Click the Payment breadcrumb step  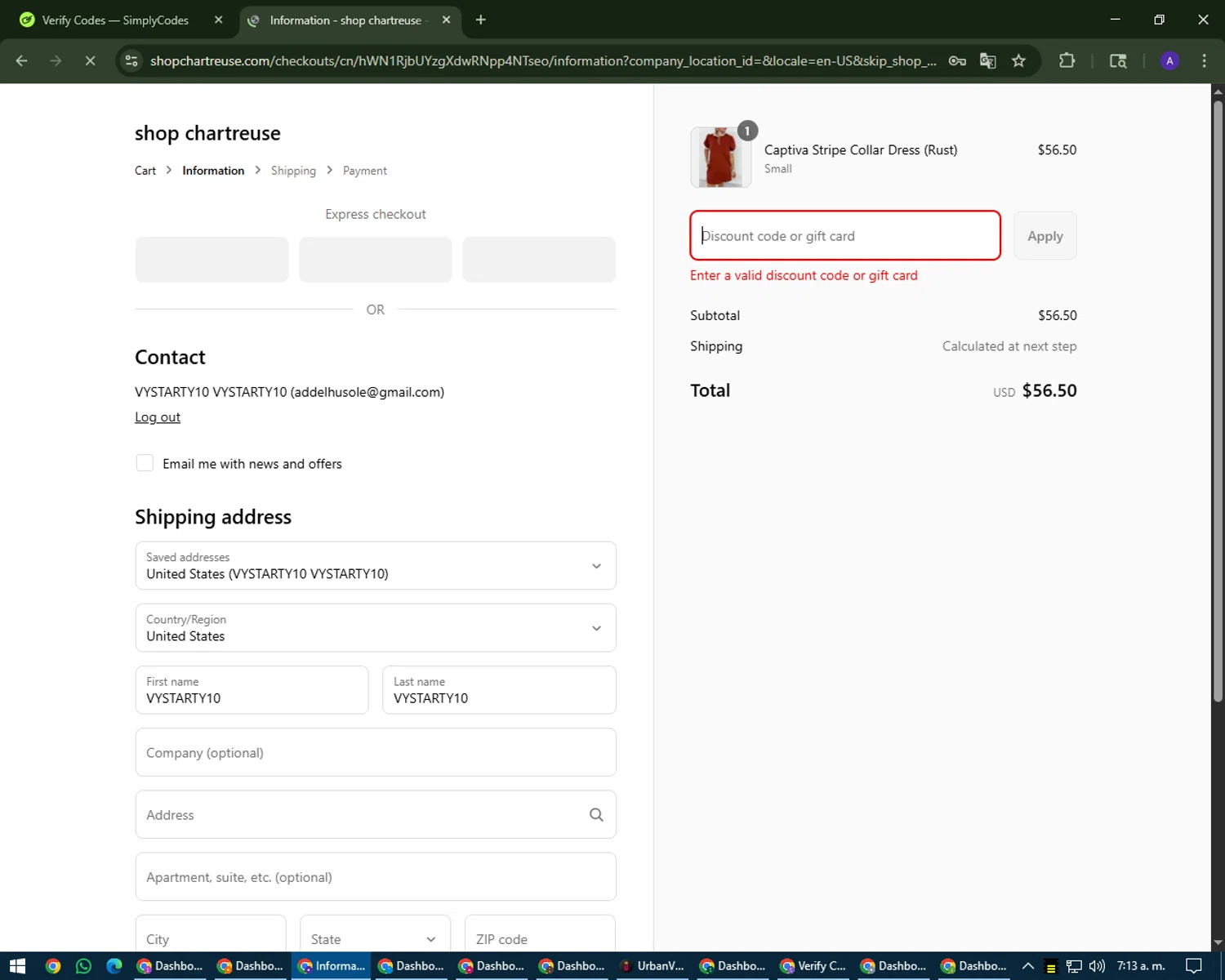(365, 171)
